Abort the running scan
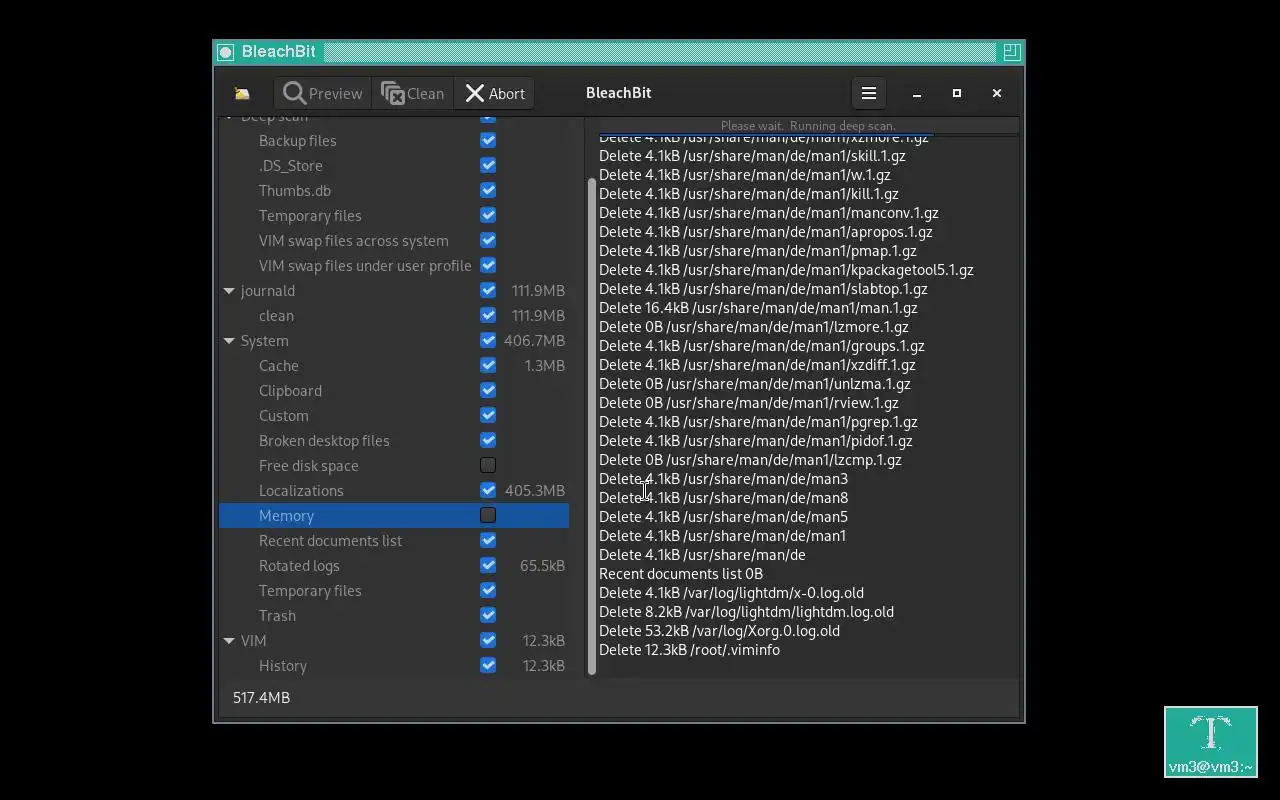 [x=494, y=93]
